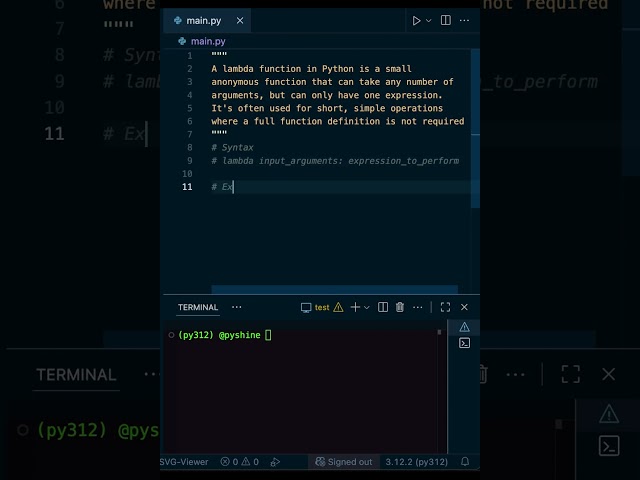Select the main.py editor tab
The image size is (640, 480).
pyautogui.click(x=207, y=20)
